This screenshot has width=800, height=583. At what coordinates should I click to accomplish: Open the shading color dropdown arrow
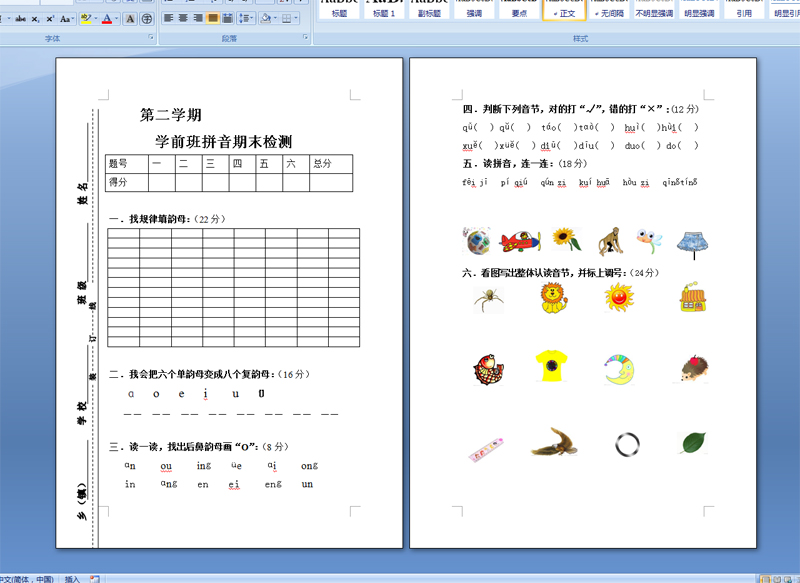point(274,18)
